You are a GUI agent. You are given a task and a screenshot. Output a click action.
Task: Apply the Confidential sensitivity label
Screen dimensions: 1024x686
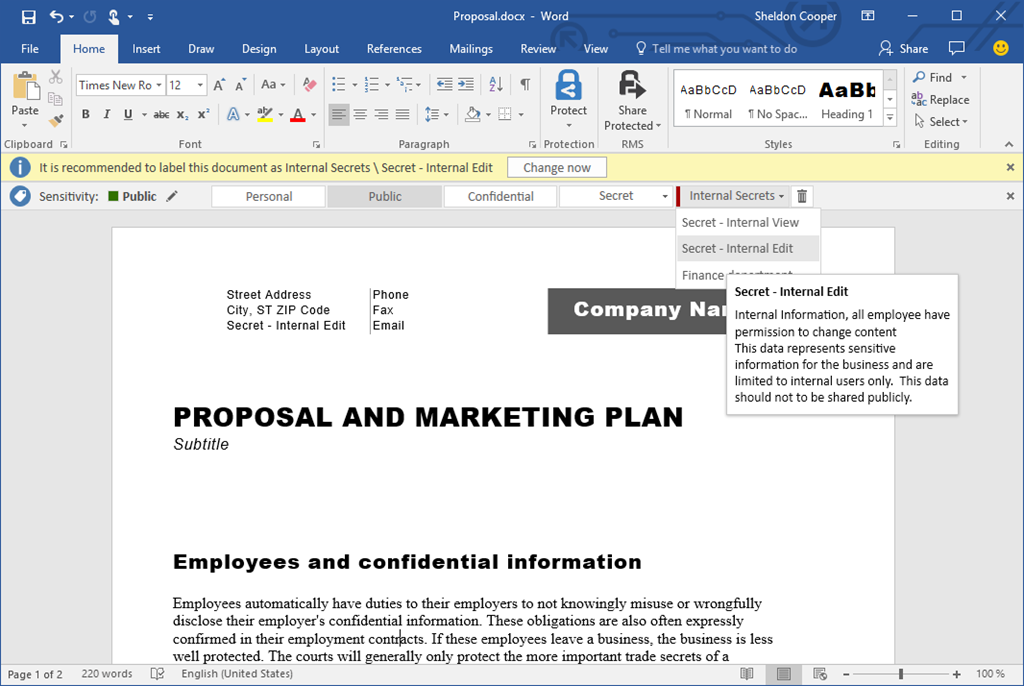(500, 197)
